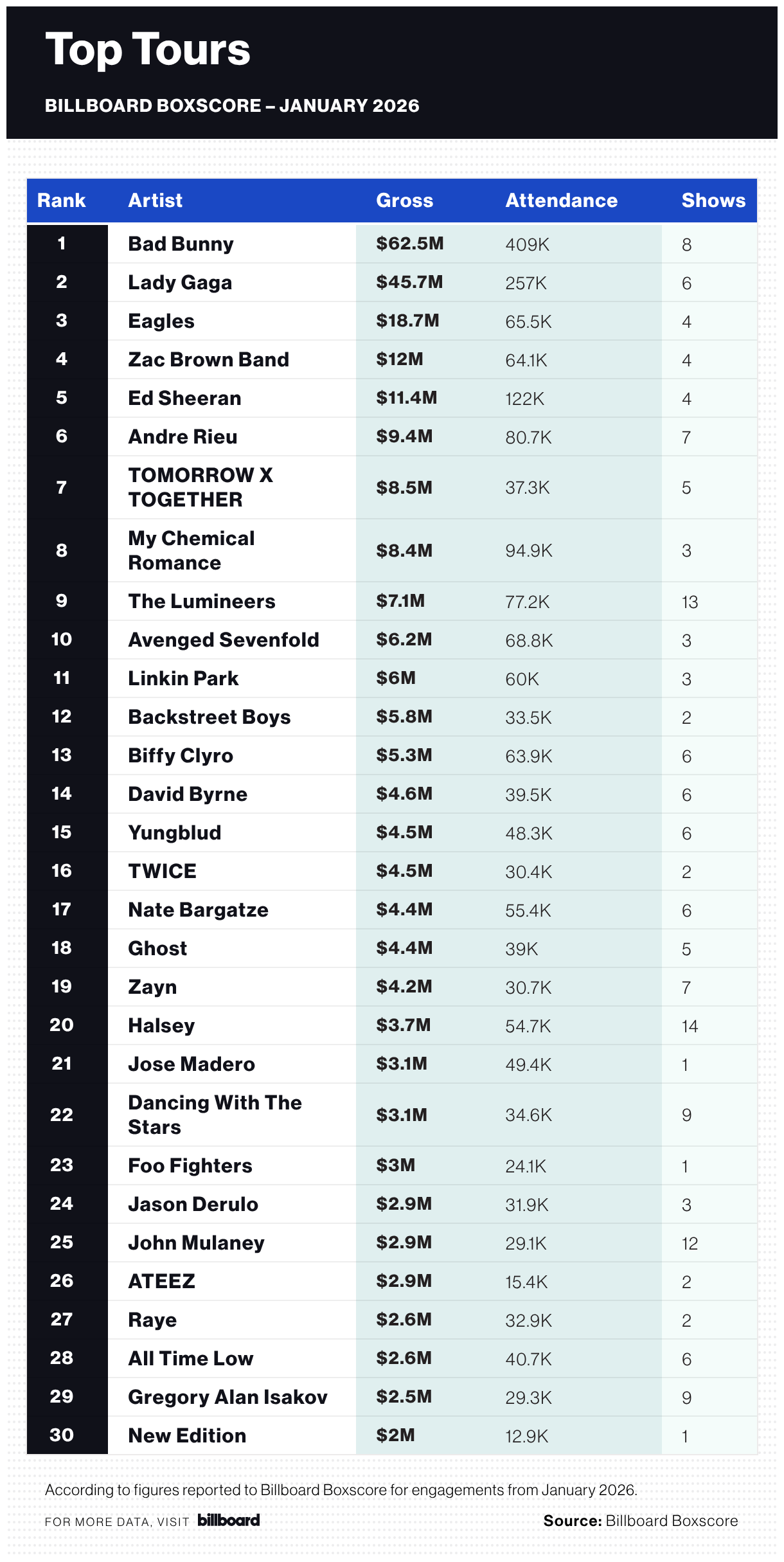Viewport: 784px width, 1562px height.
Task: Click the 409K attendance figure
Action: click(527, 245)
